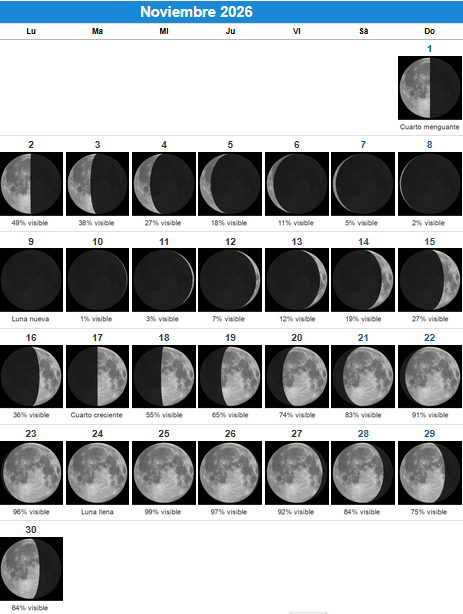Click the '12% visible' label
Viewport: 463px width, 614px height.
point(297,319)
